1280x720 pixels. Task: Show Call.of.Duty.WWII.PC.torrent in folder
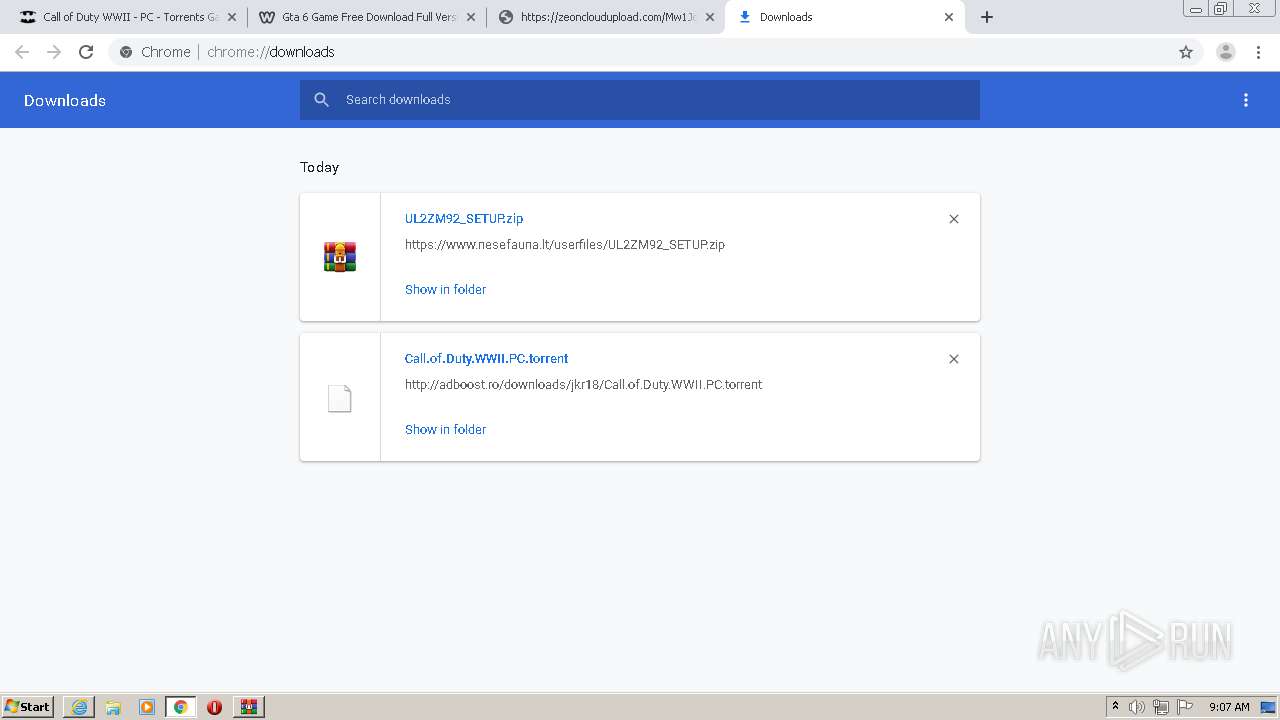click(x=446, y=429)
